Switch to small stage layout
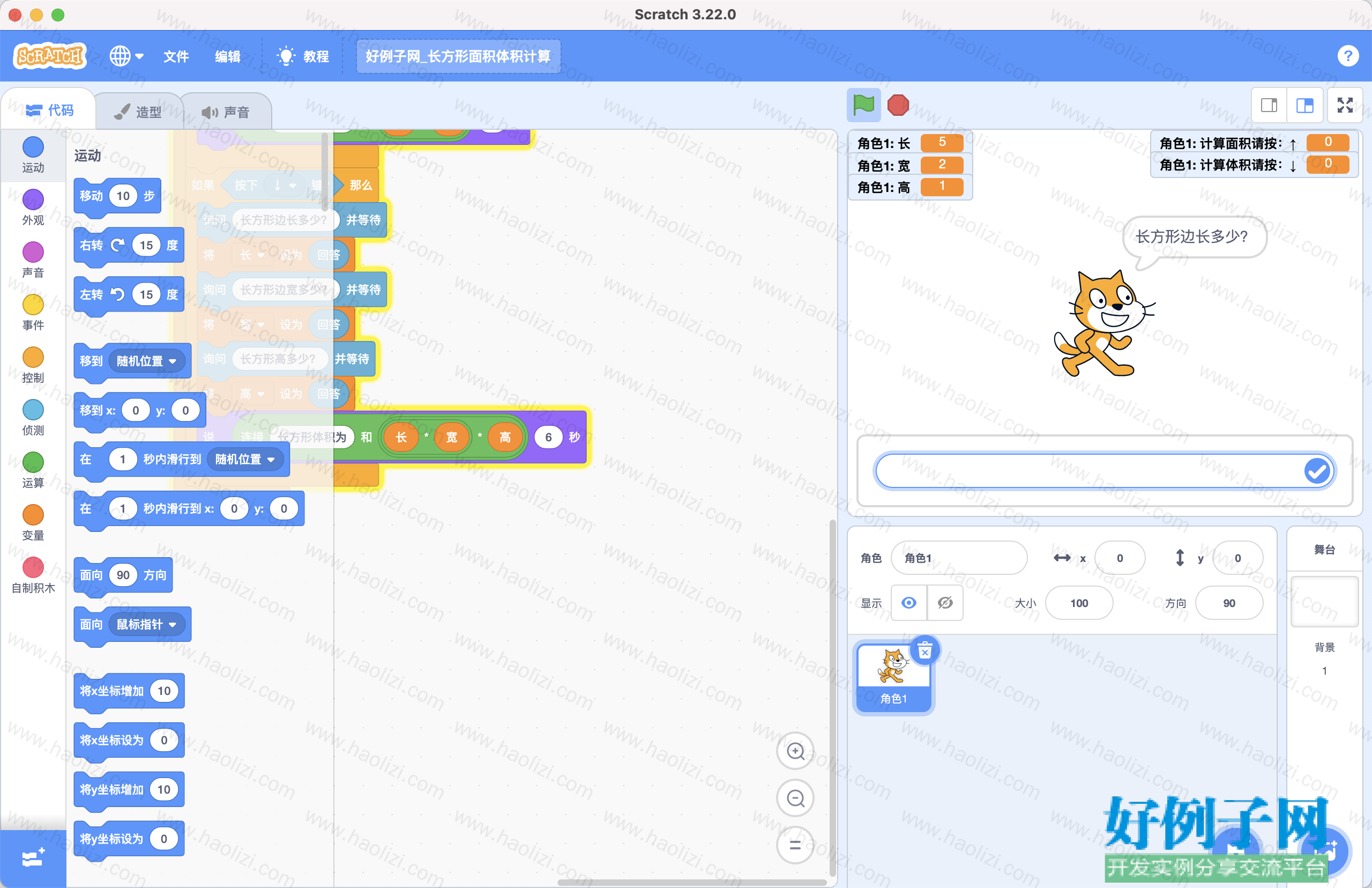The image size is (1372, 888). point(1269,105)
